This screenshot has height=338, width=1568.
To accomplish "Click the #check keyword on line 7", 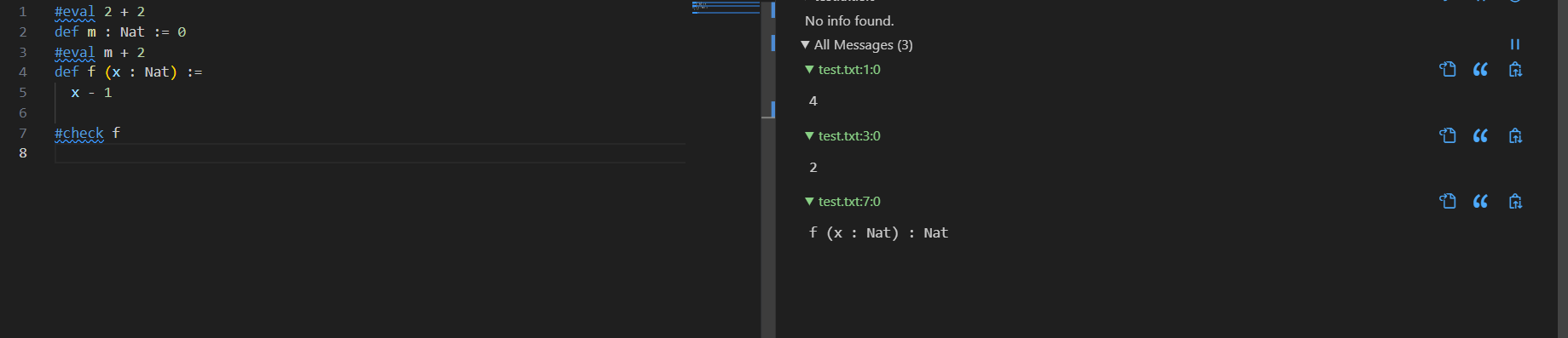I will point(78,133).
